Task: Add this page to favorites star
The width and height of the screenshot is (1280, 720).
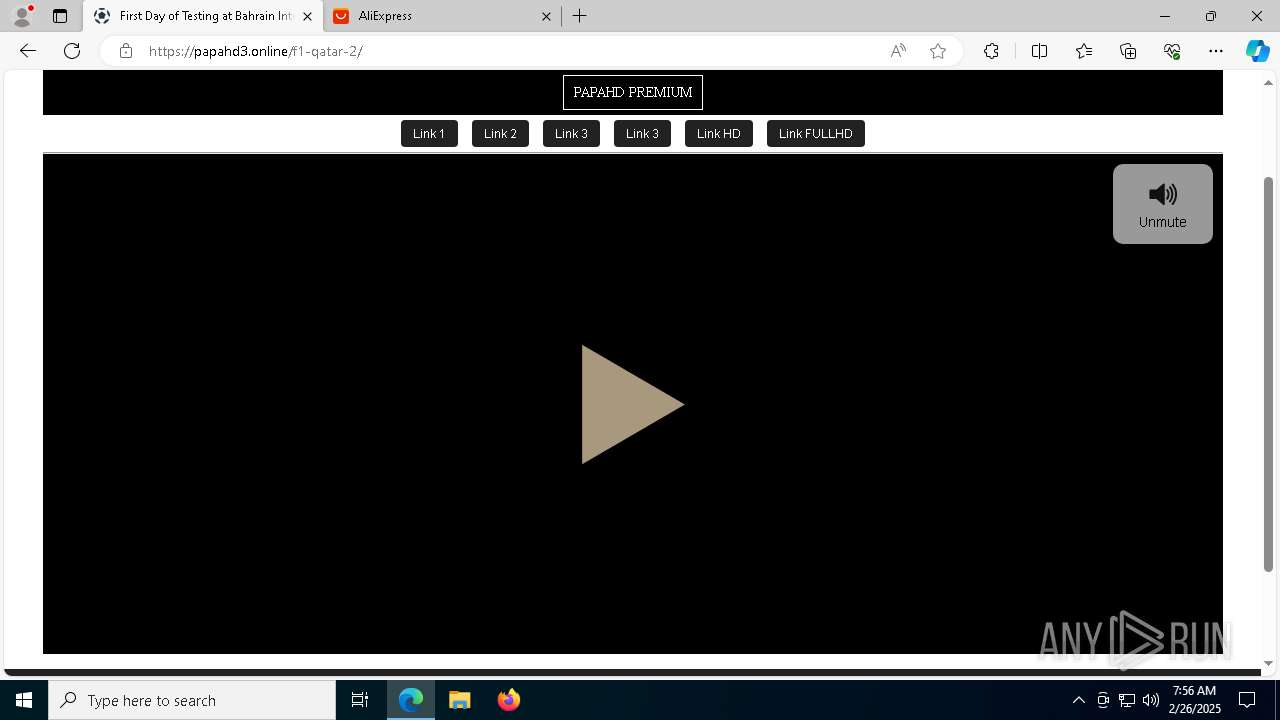Action: pyautogui.click(x=937, y=51)
